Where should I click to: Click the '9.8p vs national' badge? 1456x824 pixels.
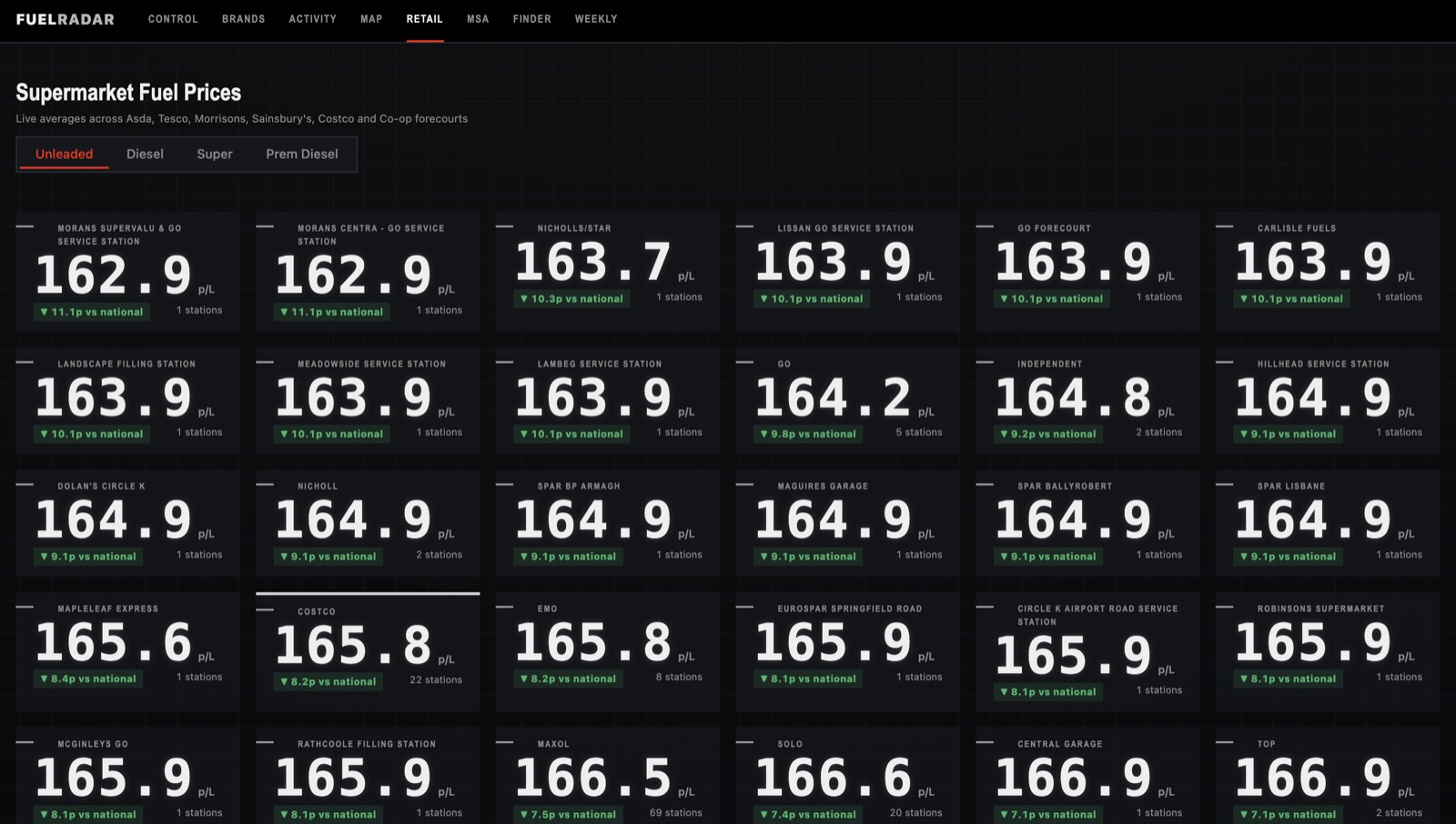click(808, 434)
